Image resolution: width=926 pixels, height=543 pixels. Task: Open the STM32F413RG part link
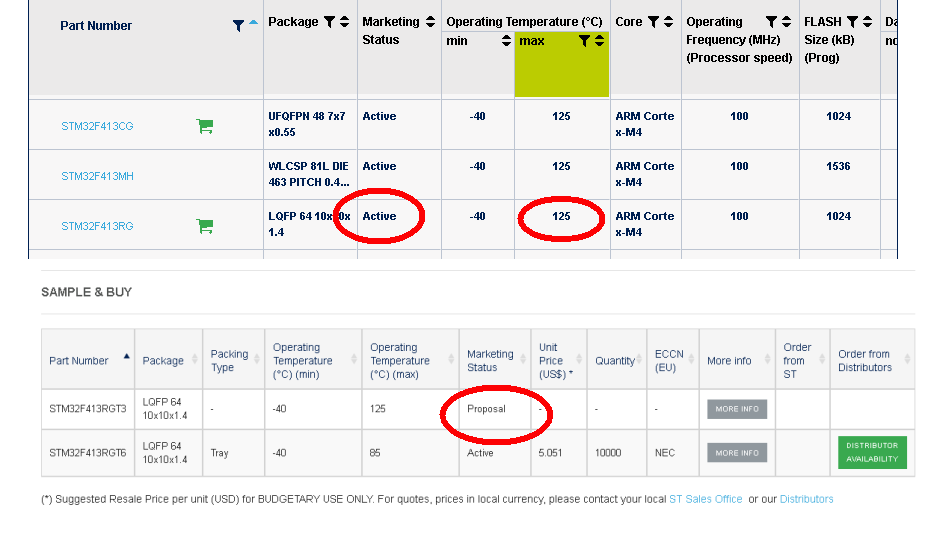click(97, 226)
